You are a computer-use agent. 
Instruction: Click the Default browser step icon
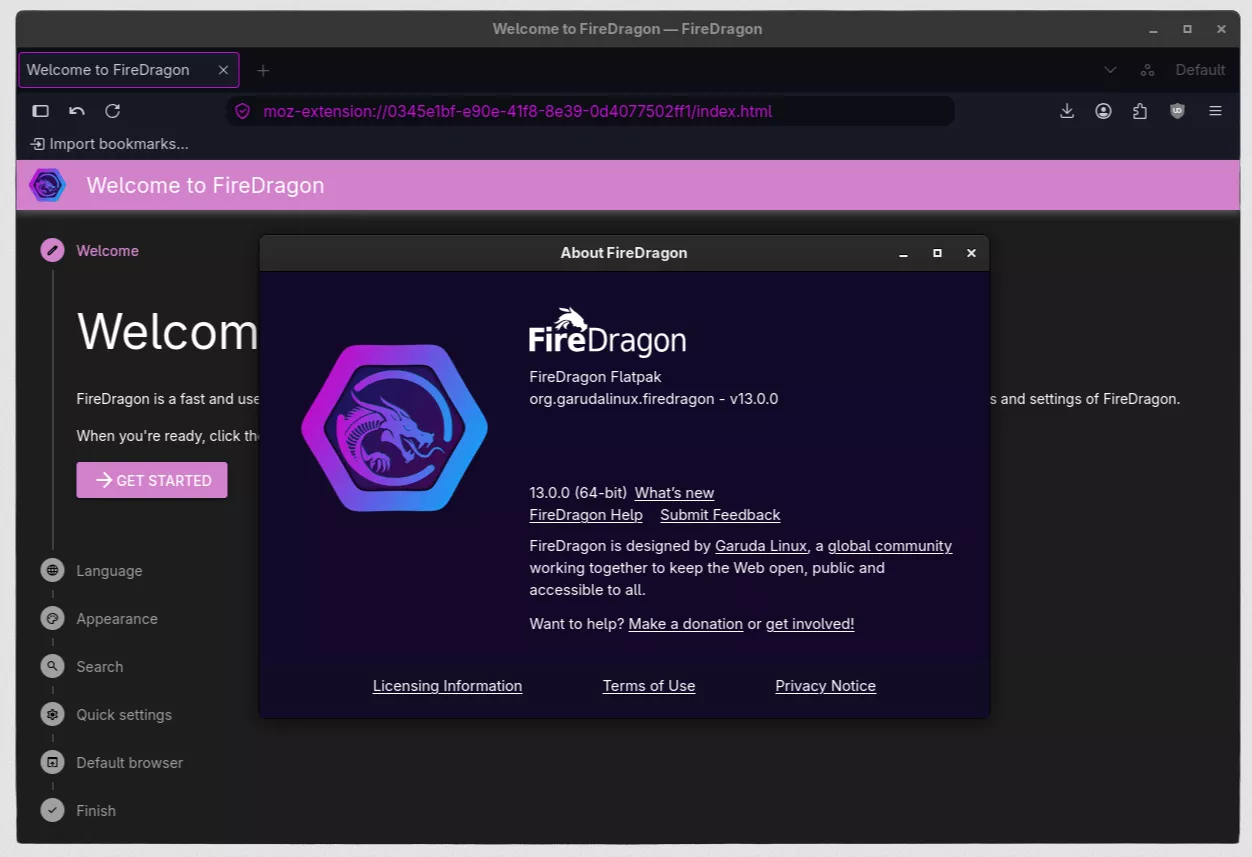point(53,762)
